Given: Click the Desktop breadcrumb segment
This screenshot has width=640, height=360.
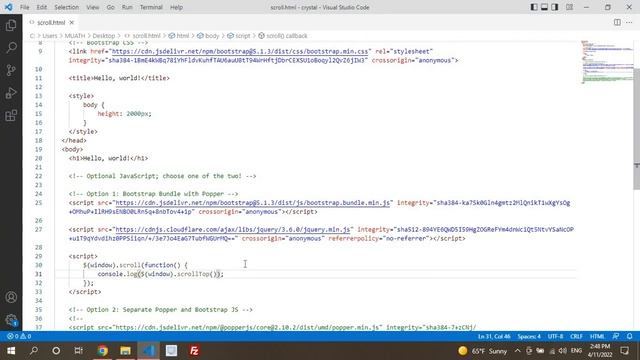Looking at the screenshot, I should 104,36.
